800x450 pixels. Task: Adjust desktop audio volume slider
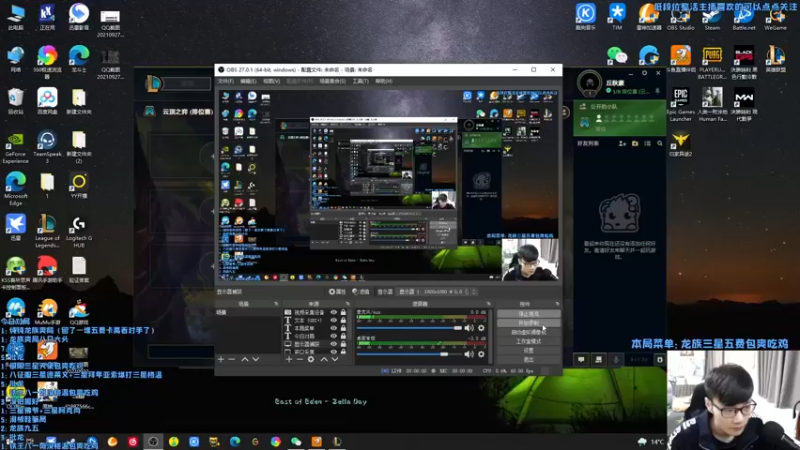(409, 354)
